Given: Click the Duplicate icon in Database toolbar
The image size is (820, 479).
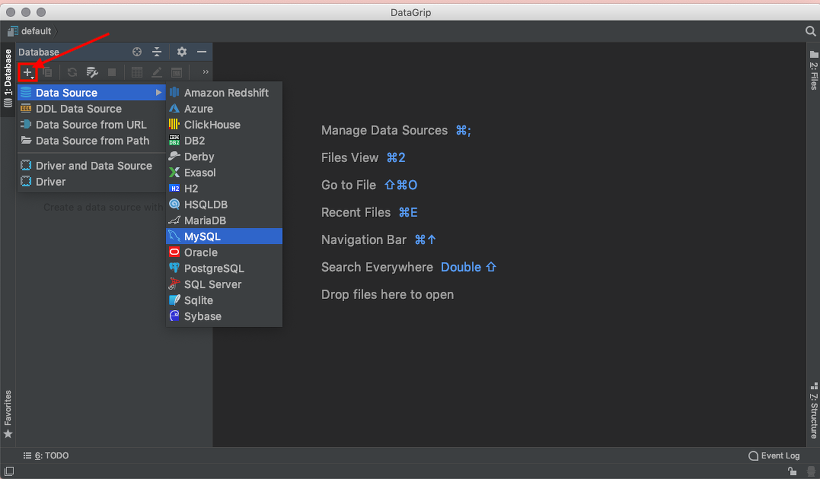Looking at the screenshot, I should point(48,72).
